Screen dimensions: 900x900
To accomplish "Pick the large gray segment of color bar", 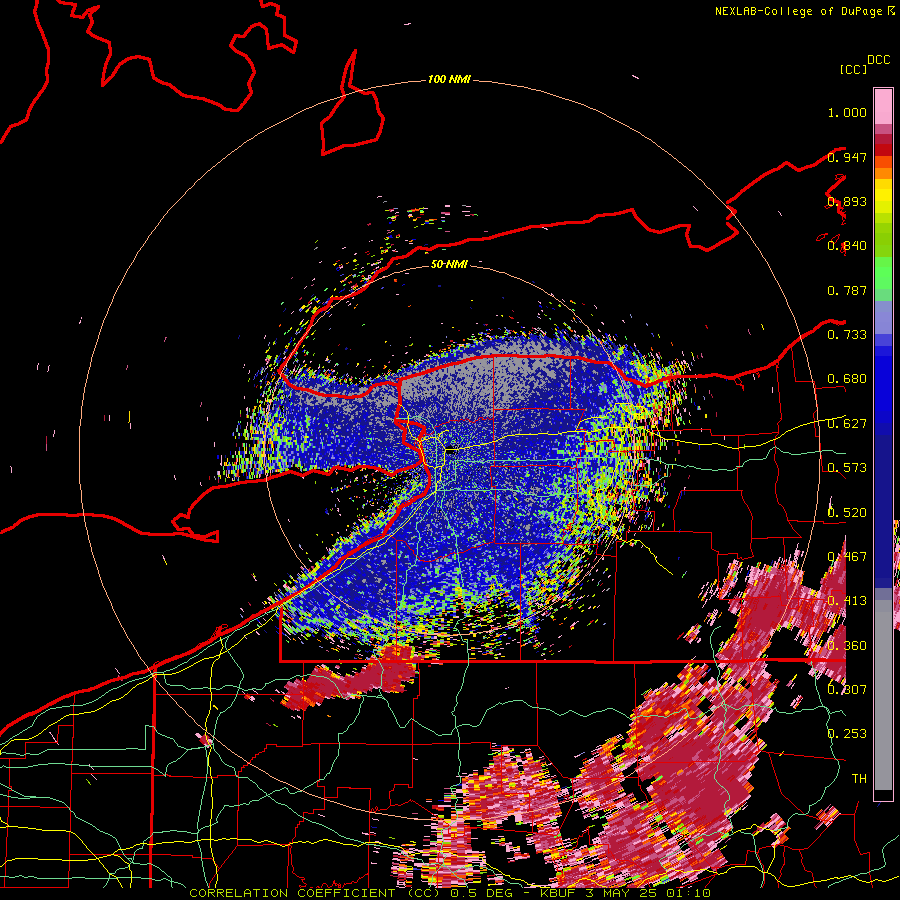I will [883, 695].
